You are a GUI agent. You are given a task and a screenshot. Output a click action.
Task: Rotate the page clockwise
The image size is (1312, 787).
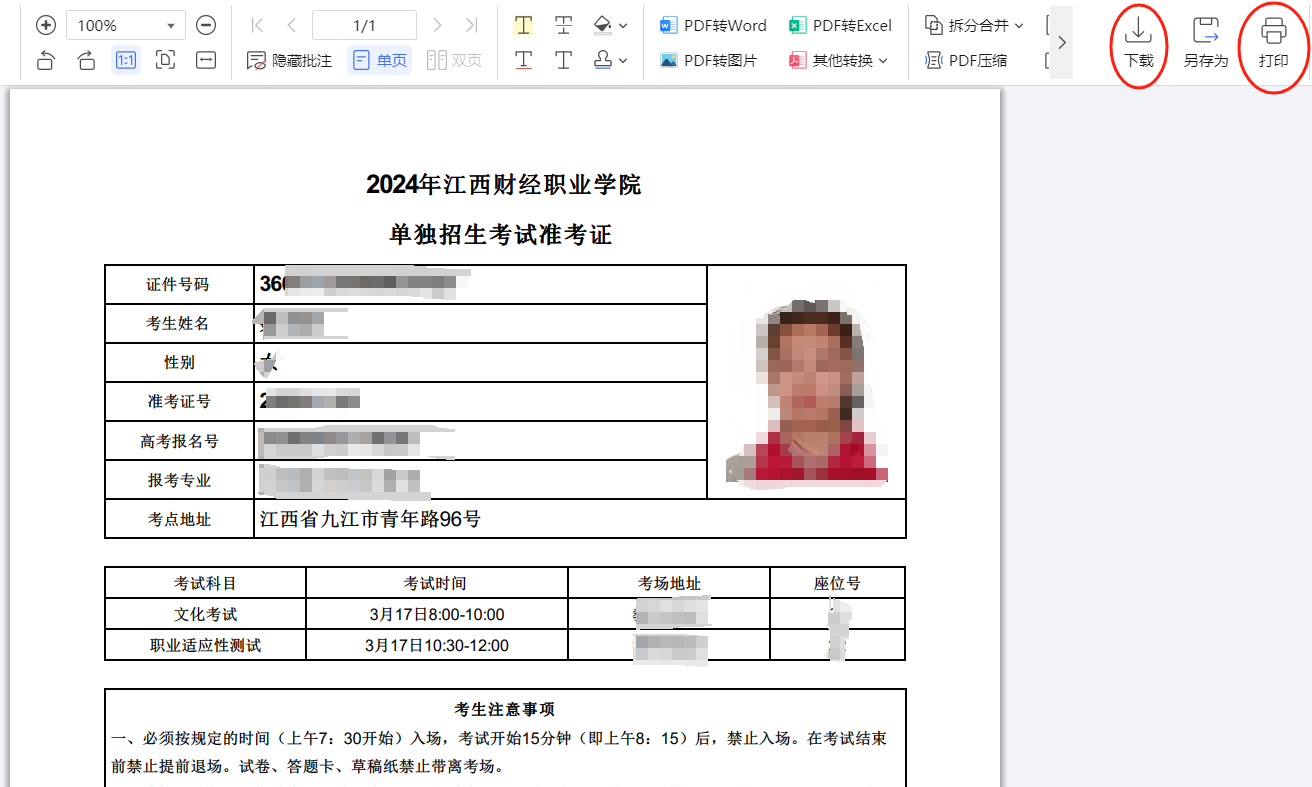[x=86, y=60]
